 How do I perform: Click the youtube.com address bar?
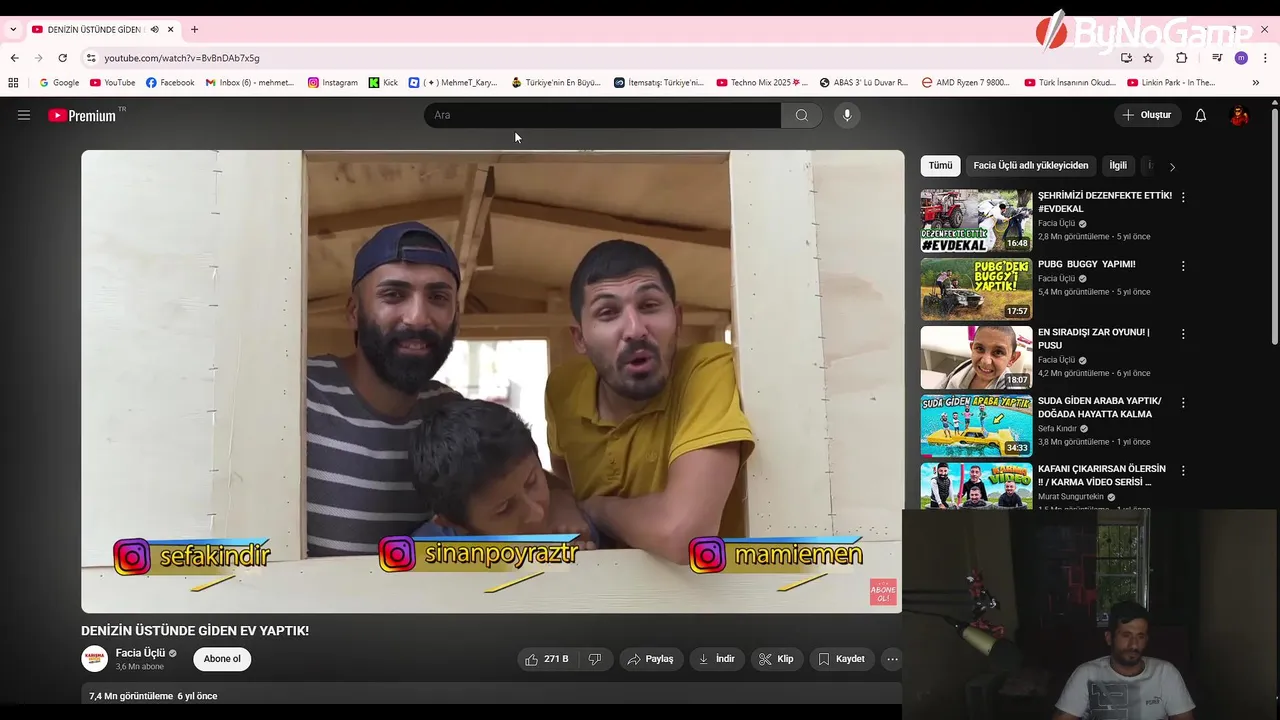click(x=600, y=58)
